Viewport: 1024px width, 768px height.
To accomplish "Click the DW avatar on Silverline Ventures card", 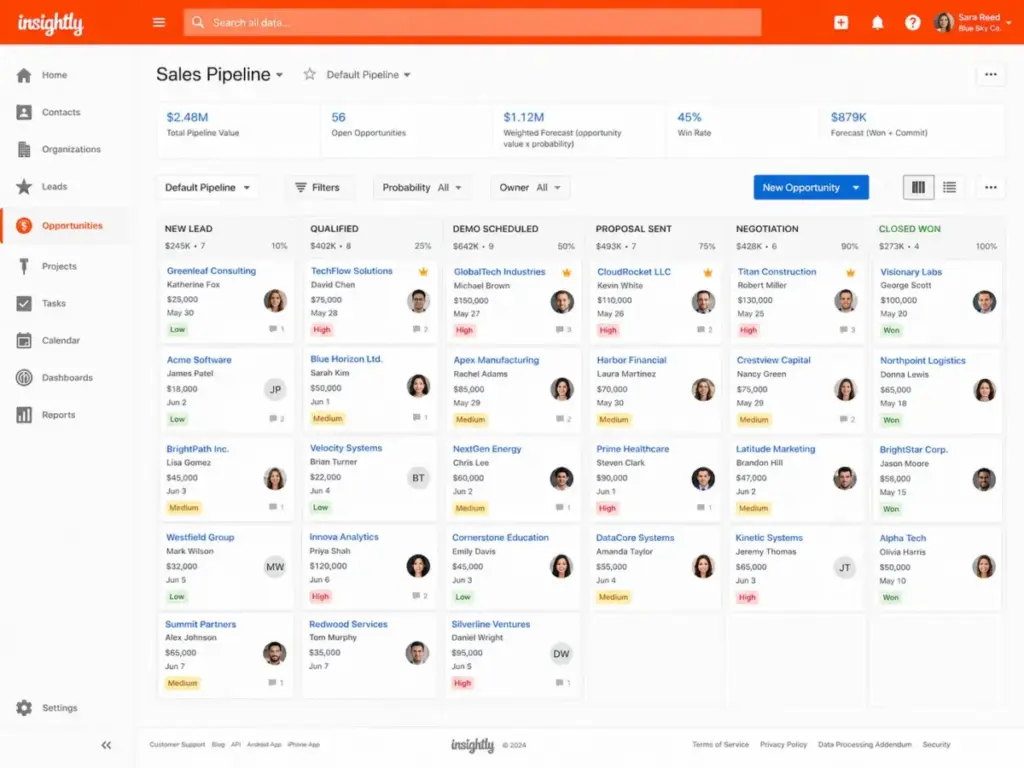I will 561,654.
